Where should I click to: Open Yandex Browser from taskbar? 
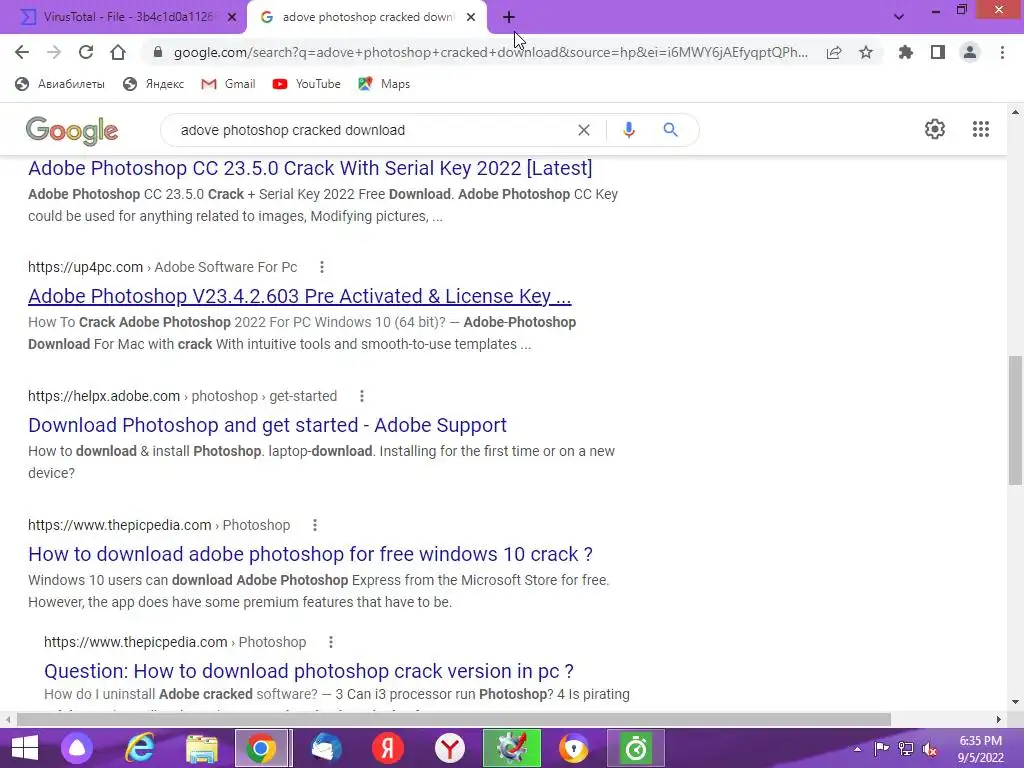(450, 748)
